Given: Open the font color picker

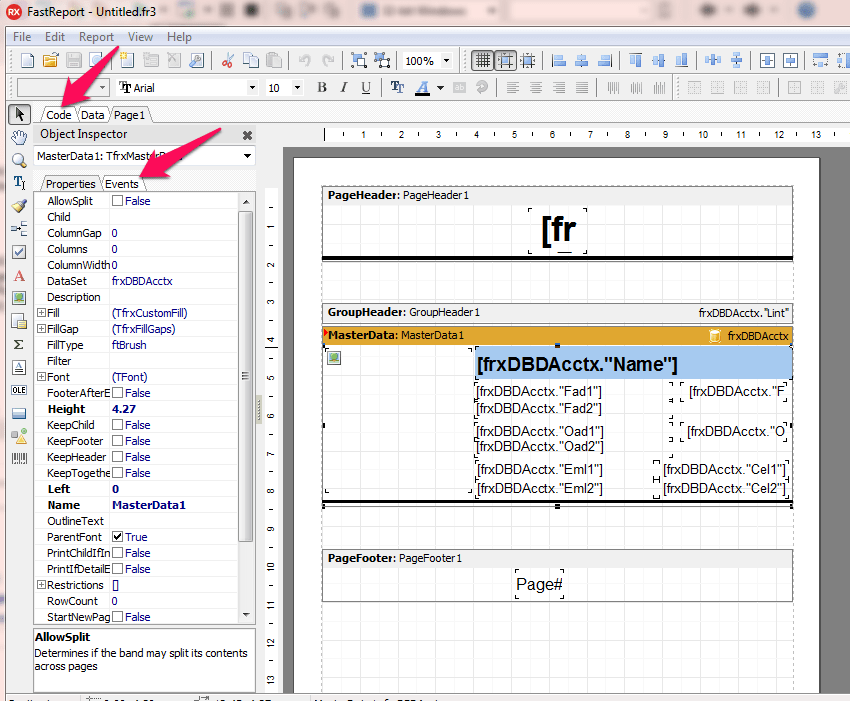Looking at the screenshot, I should click(x=440, y=88).
